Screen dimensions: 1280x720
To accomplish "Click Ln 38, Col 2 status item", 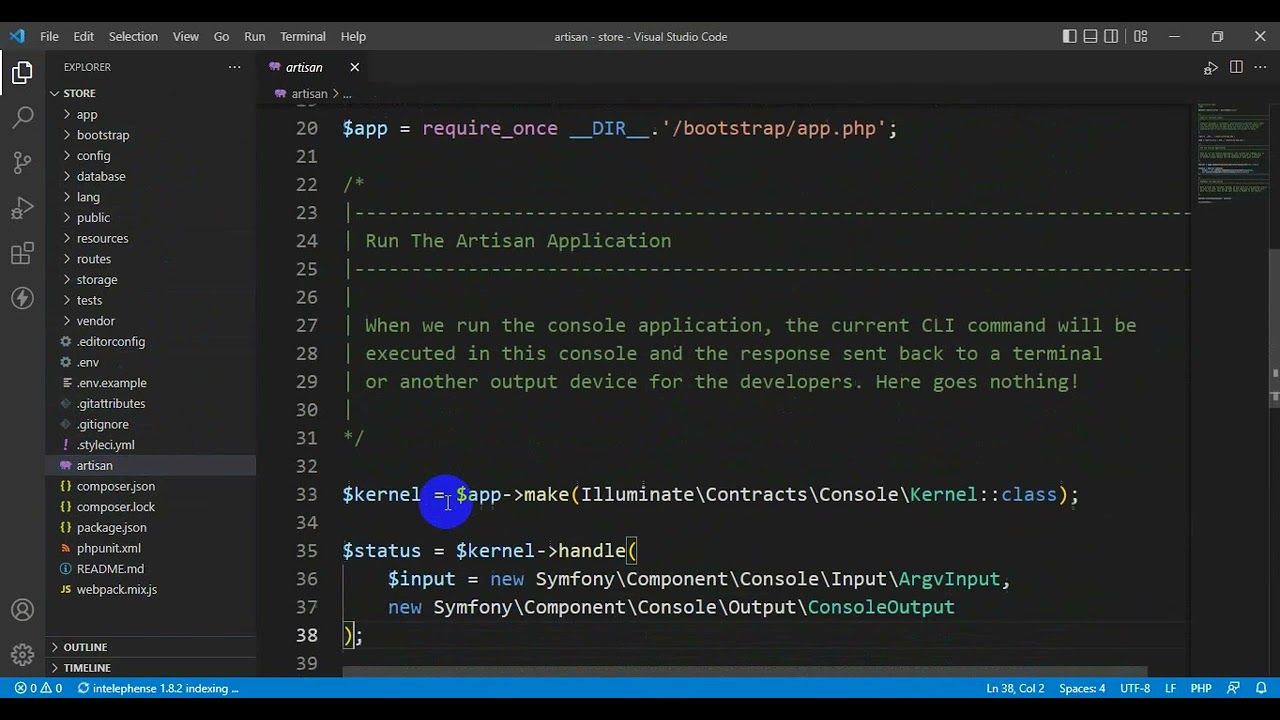I will (1015, 688).
